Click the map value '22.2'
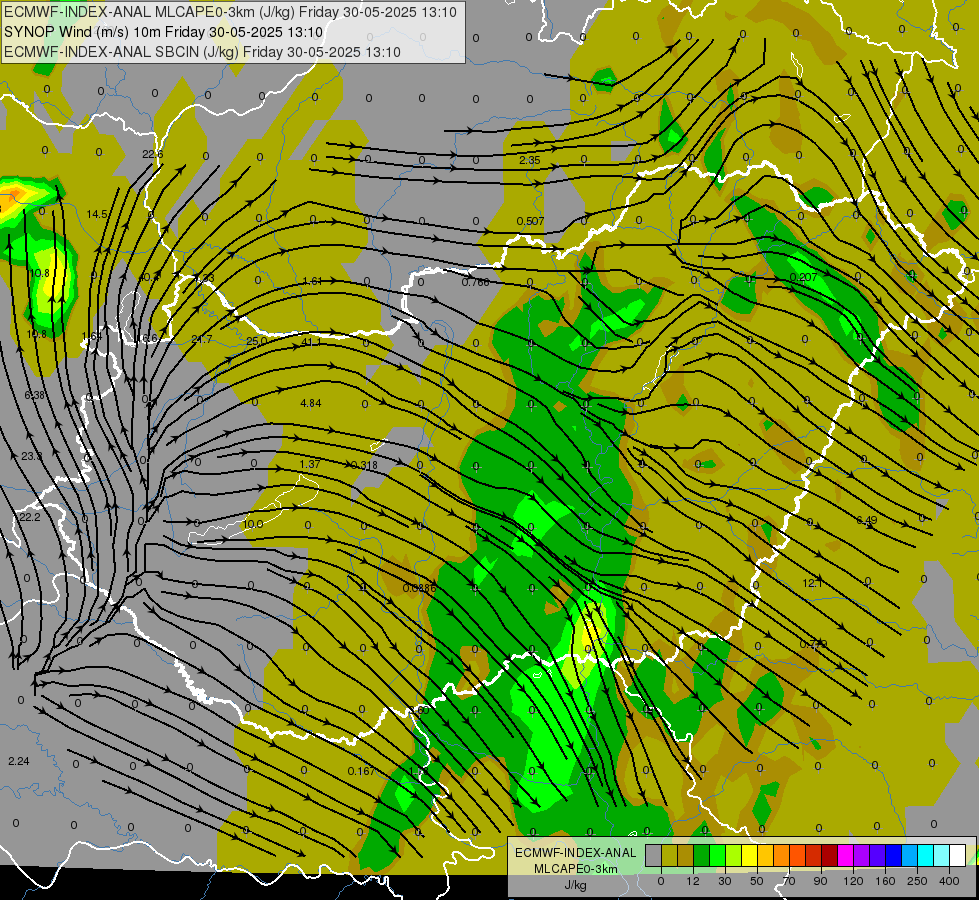 29,518
